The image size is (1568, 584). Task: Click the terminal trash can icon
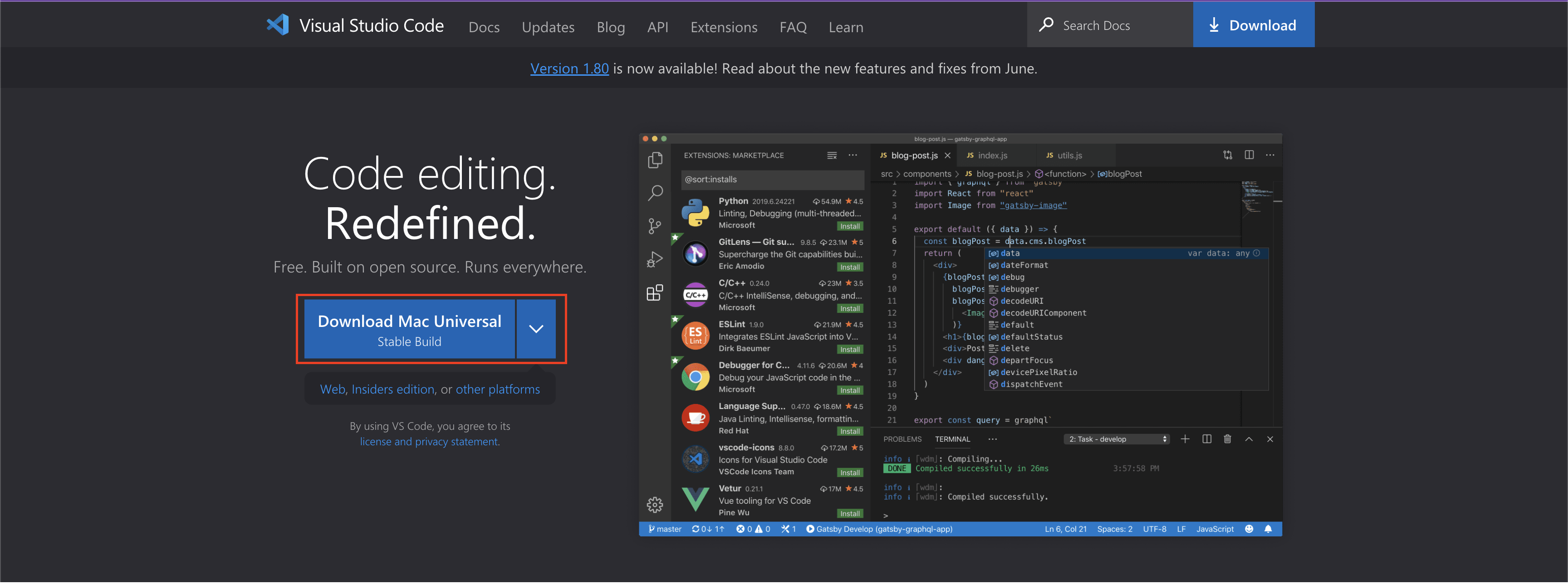[x=1227, y=439]
